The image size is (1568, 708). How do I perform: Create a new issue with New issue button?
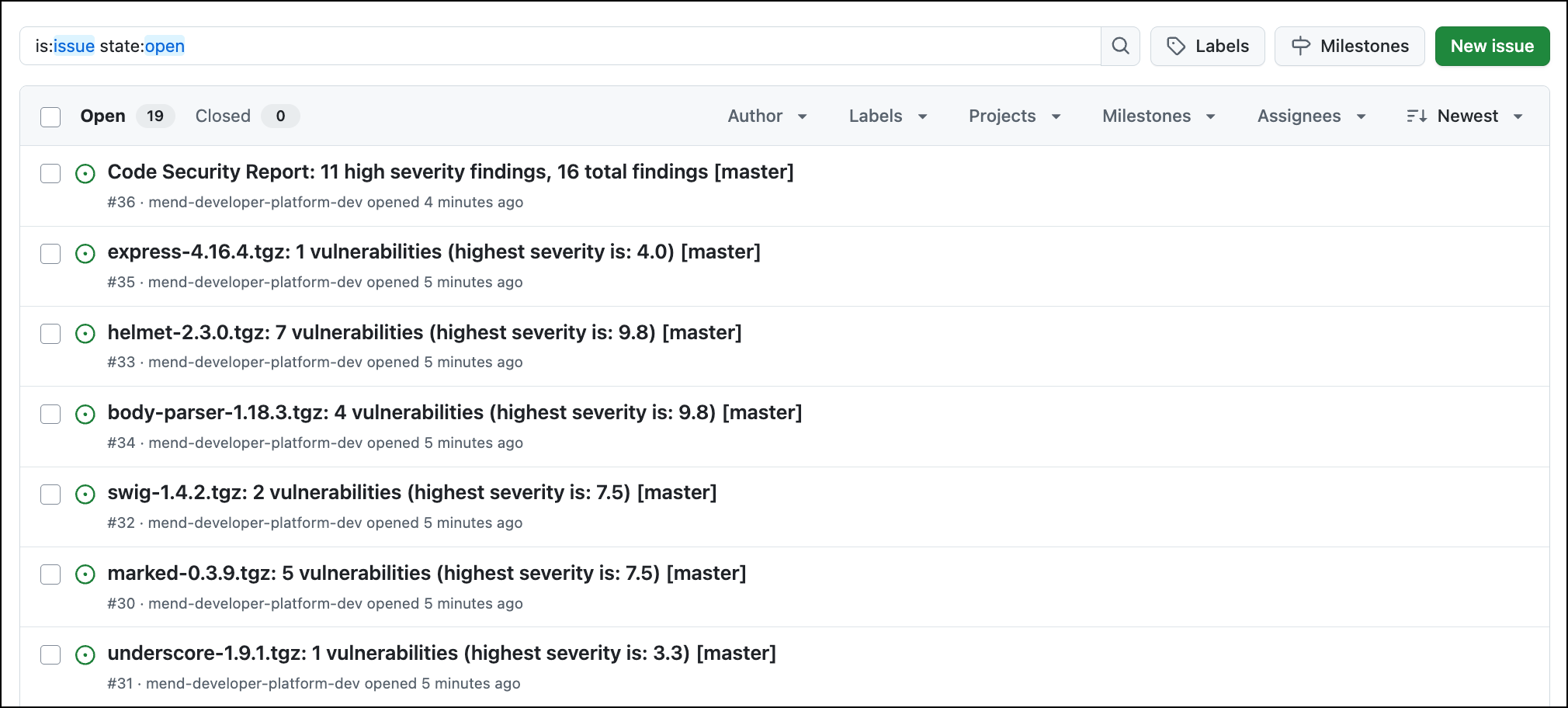coord(1491,46)
